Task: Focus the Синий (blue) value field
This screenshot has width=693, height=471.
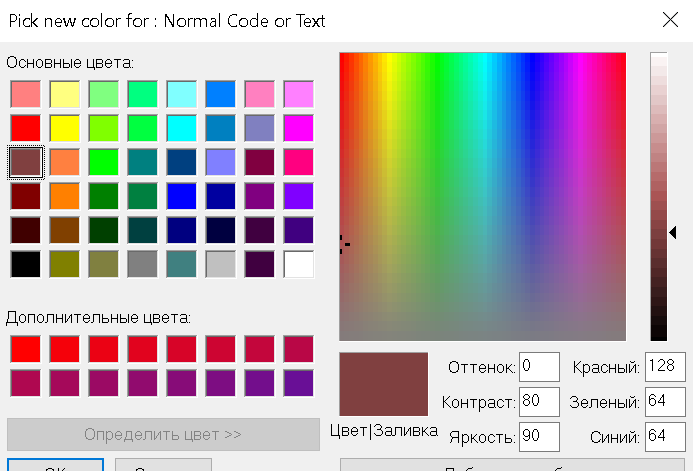Action: pos(665,437)
